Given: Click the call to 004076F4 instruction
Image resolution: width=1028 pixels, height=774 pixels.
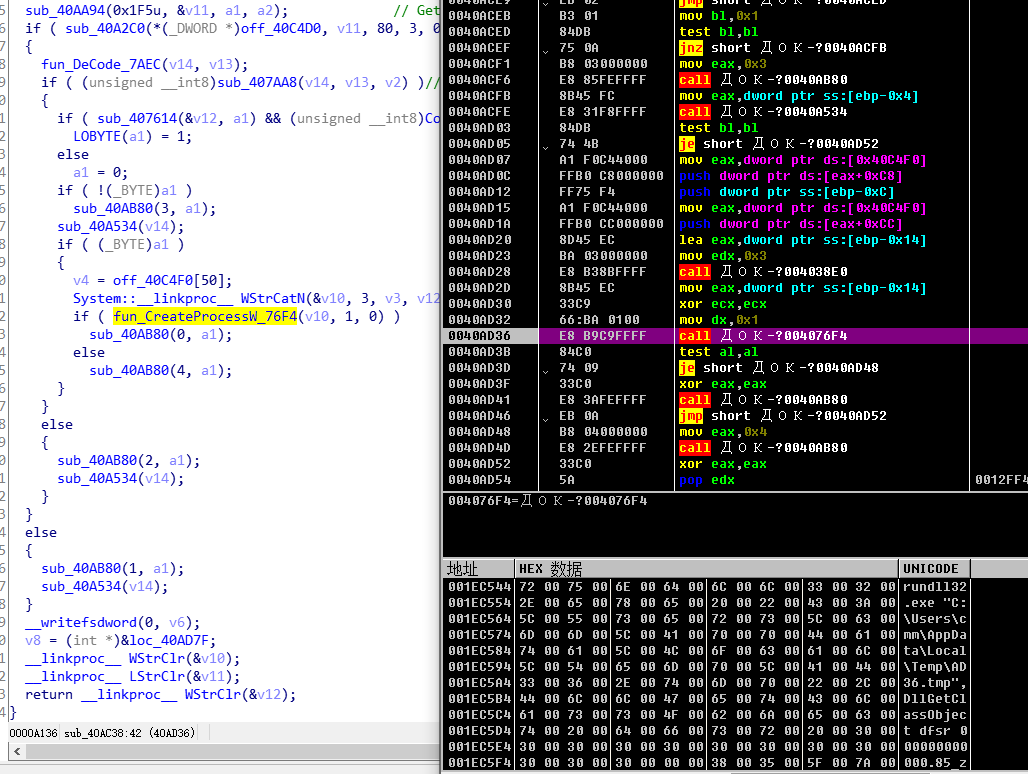Looking at the screenshot, I should (763, 336).
